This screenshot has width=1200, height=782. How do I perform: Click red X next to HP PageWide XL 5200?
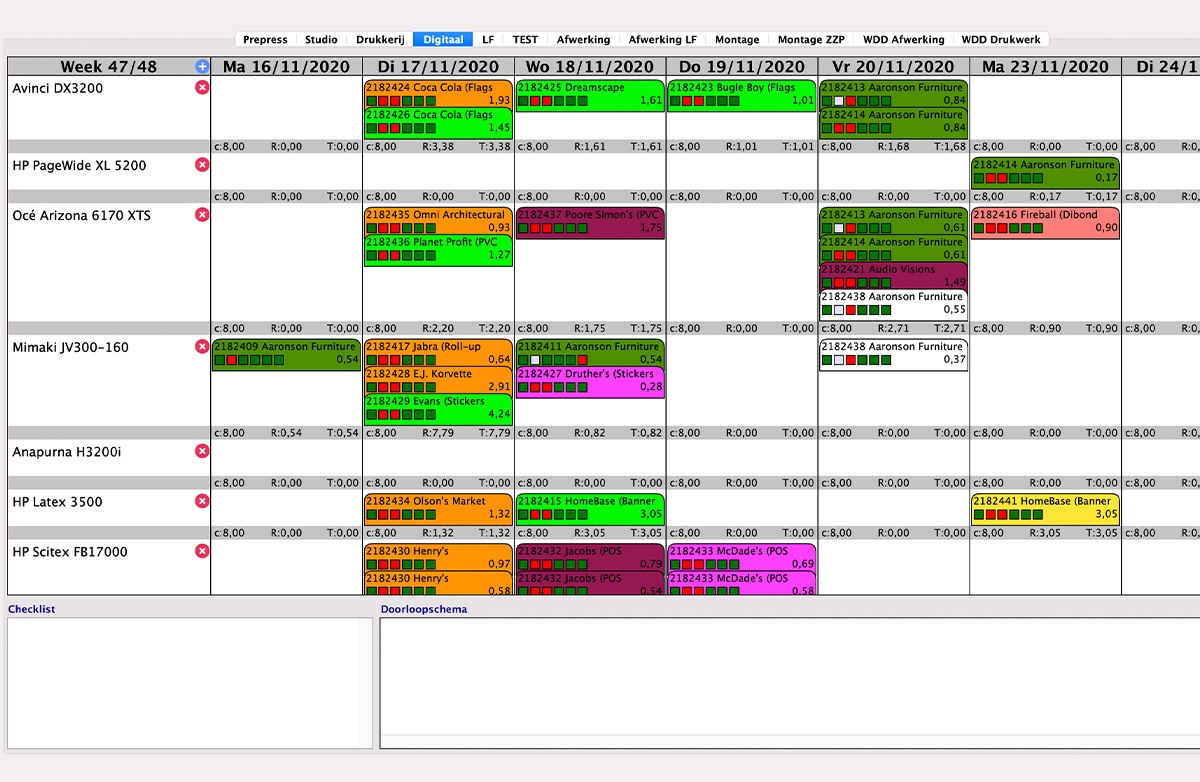tap(202, 165)
